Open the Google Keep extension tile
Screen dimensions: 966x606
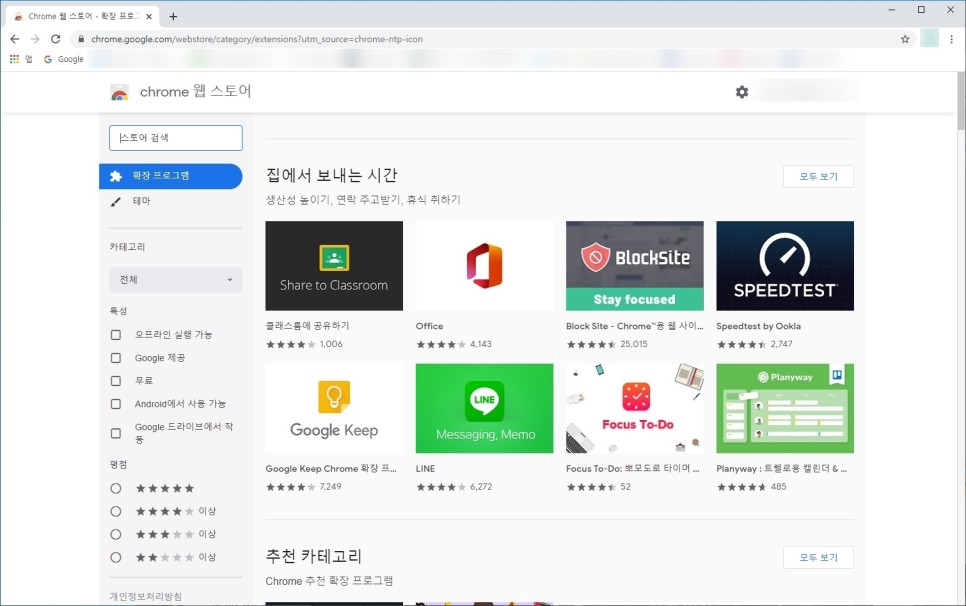[x=334, y=408]
